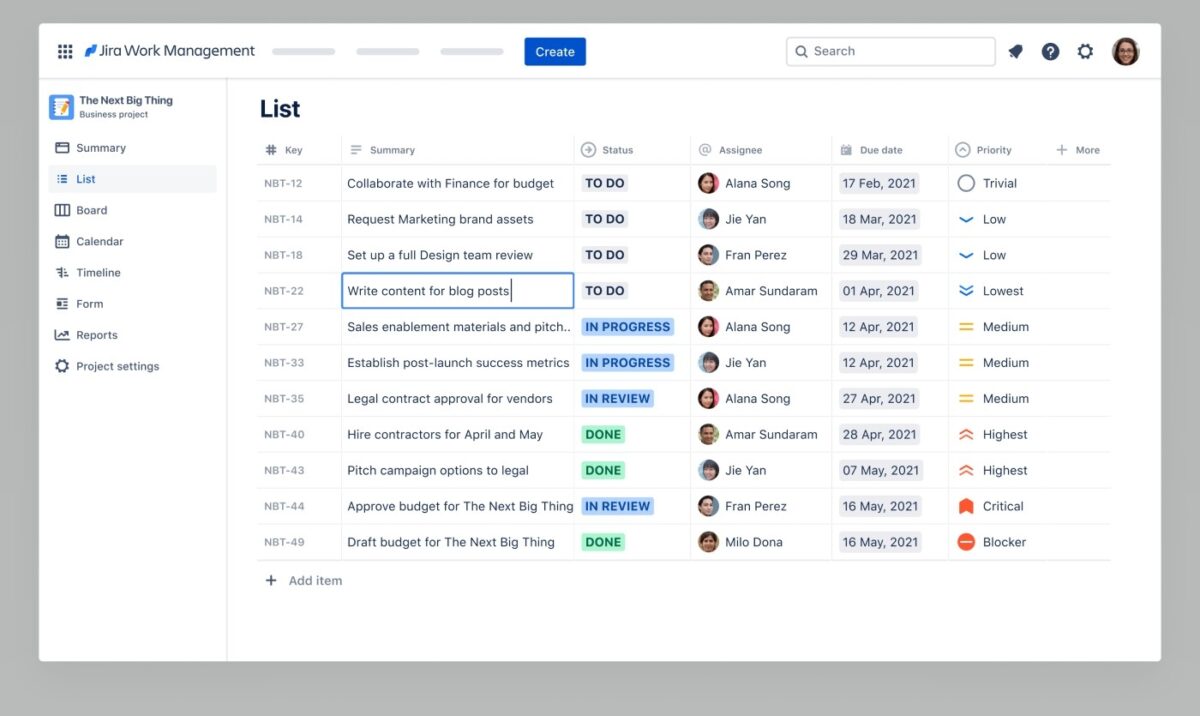Open the TO DO status of NBT-12
Screen dimensions: 1200x716
(604, 183)
